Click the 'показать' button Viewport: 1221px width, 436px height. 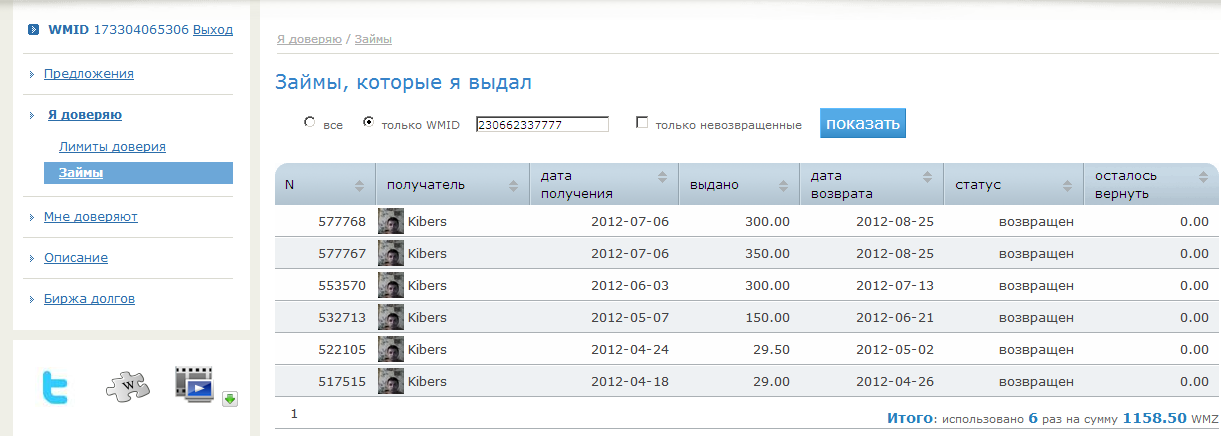(863, 123)
